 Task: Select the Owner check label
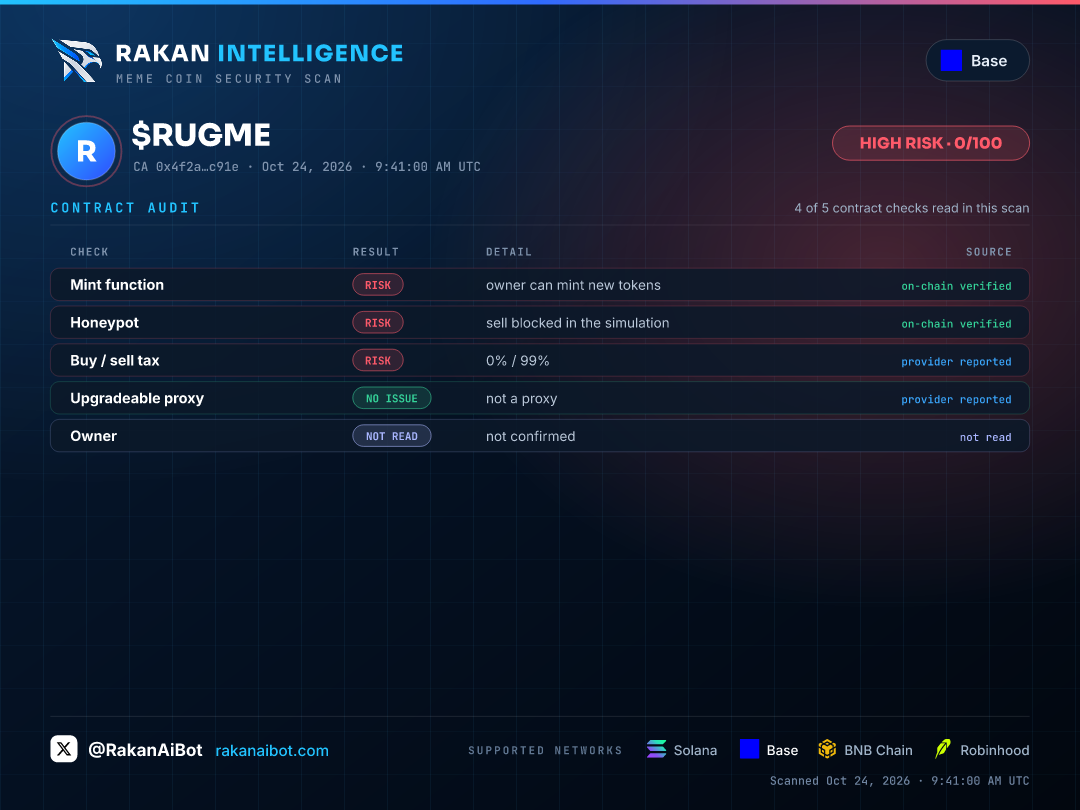click(x=94, y=437)
